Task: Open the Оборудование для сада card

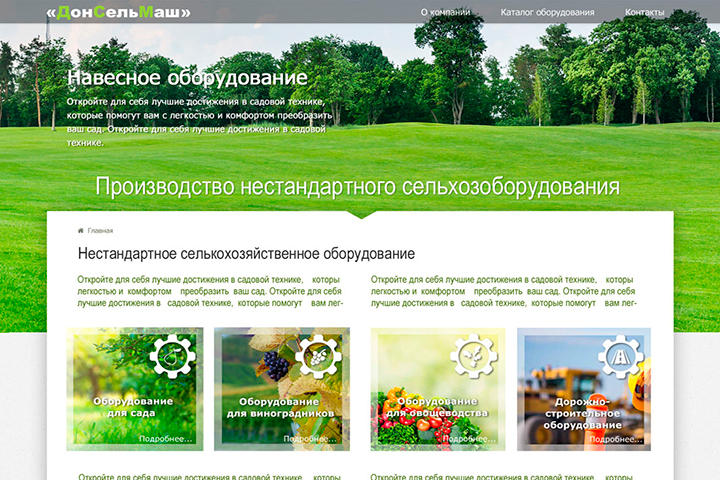Action: [x=135, y=389]
